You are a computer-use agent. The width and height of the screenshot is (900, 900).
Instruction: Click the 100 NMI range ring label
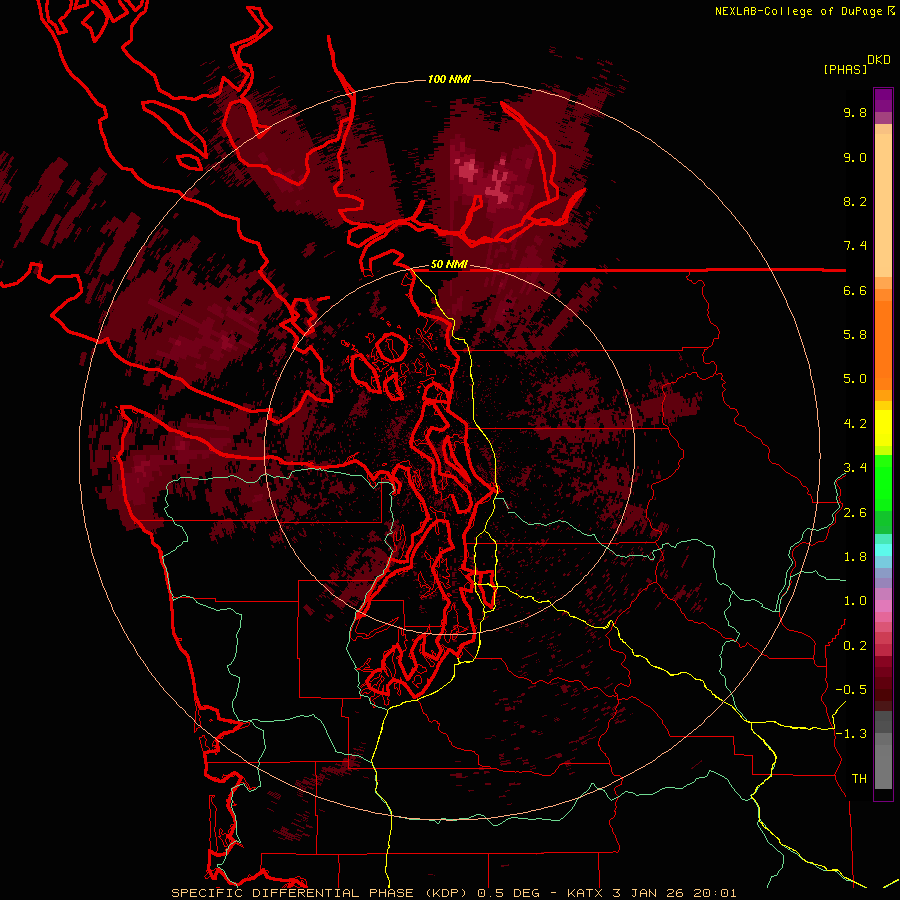pyautogui.click(x=449, y=79)
